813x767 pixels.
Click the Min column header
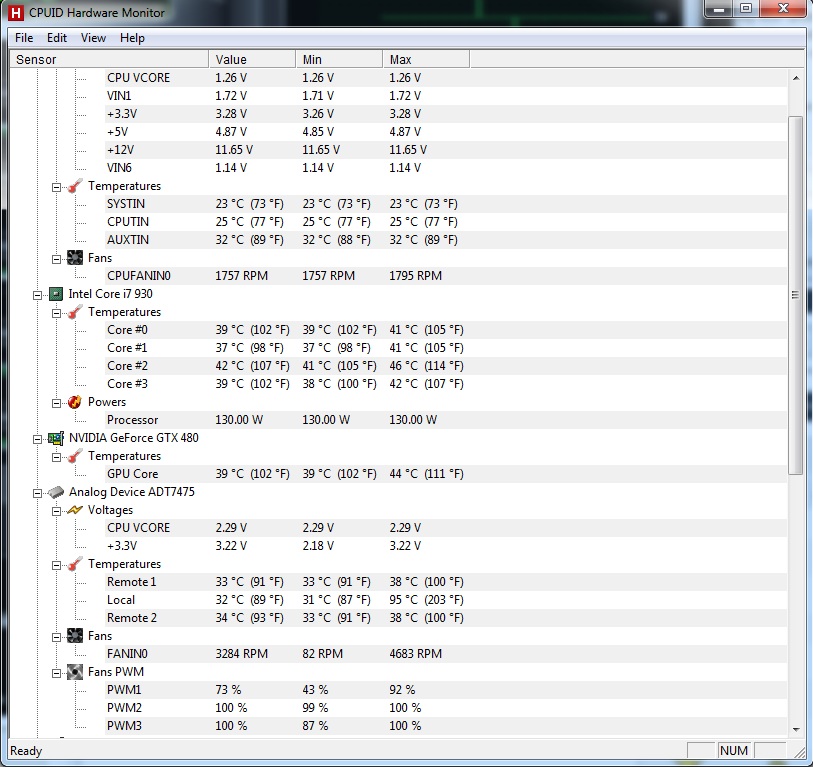[340, 60]
